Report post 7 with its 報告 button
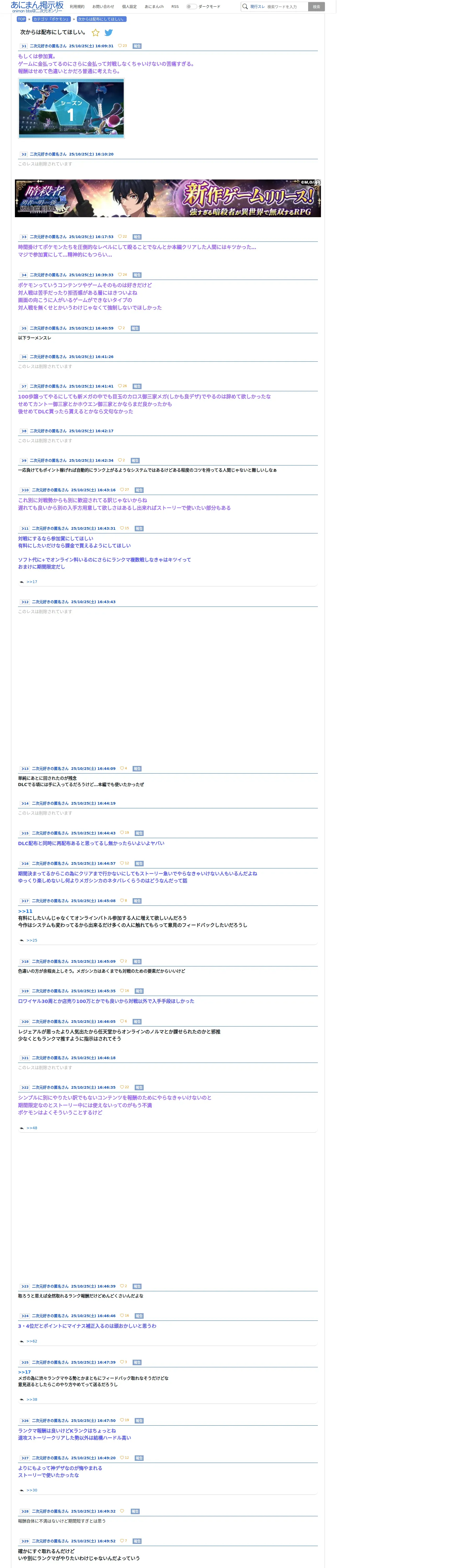474x1568 pixels. point(137,387)
